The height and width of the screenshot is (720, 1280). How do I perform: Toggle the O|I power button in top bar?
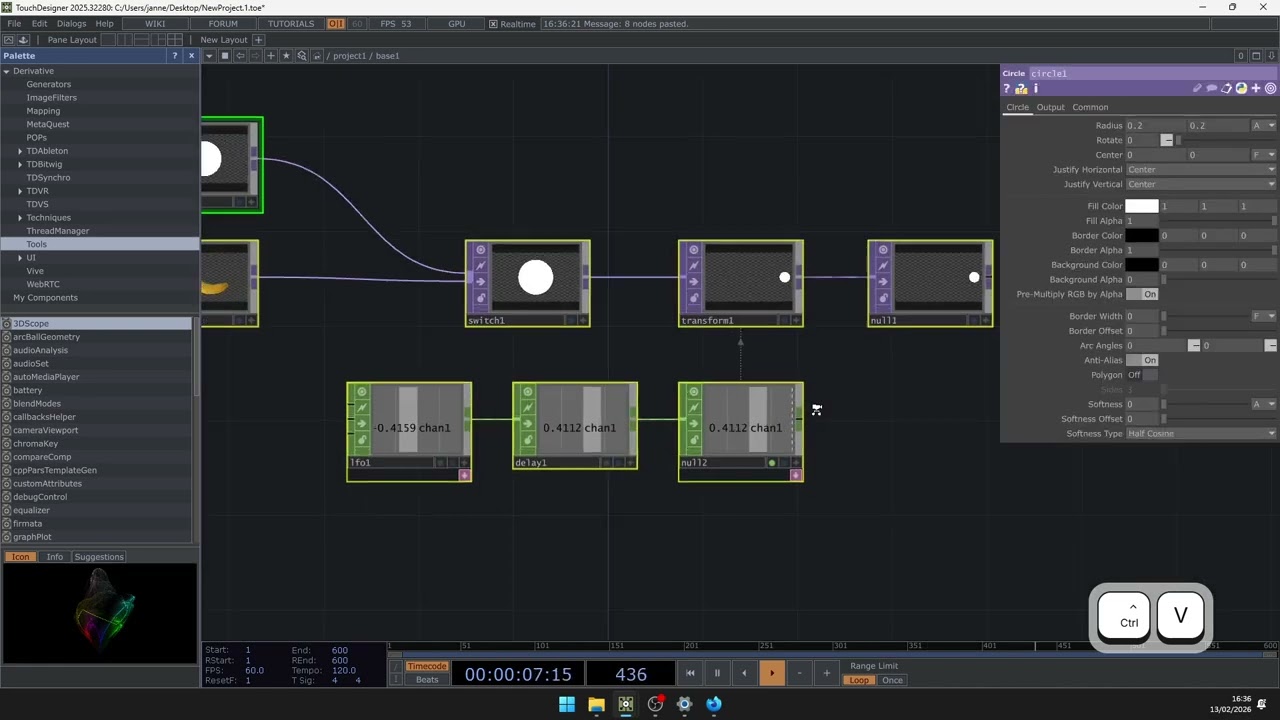click(x=336, y=24)
